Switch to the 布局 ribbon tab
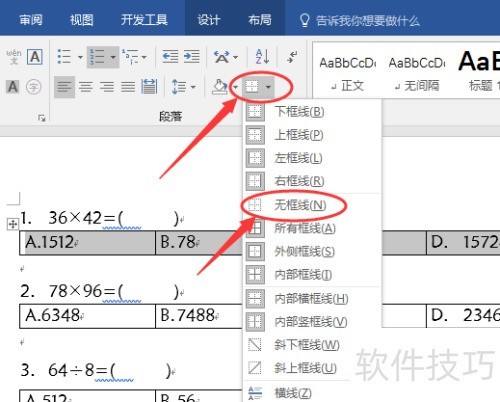Image resolution: width=500 pixels, height=402 pixels. click(260, 20)
